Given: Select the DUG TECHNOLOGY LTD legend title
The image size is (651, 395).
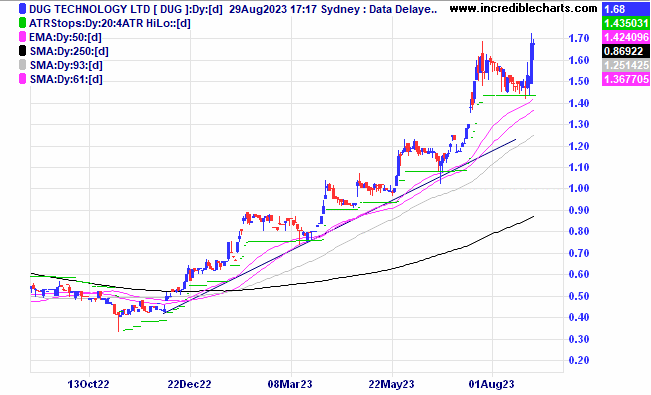Looking at the screenshot, I should pyautogui.click(x=126, y=9).
